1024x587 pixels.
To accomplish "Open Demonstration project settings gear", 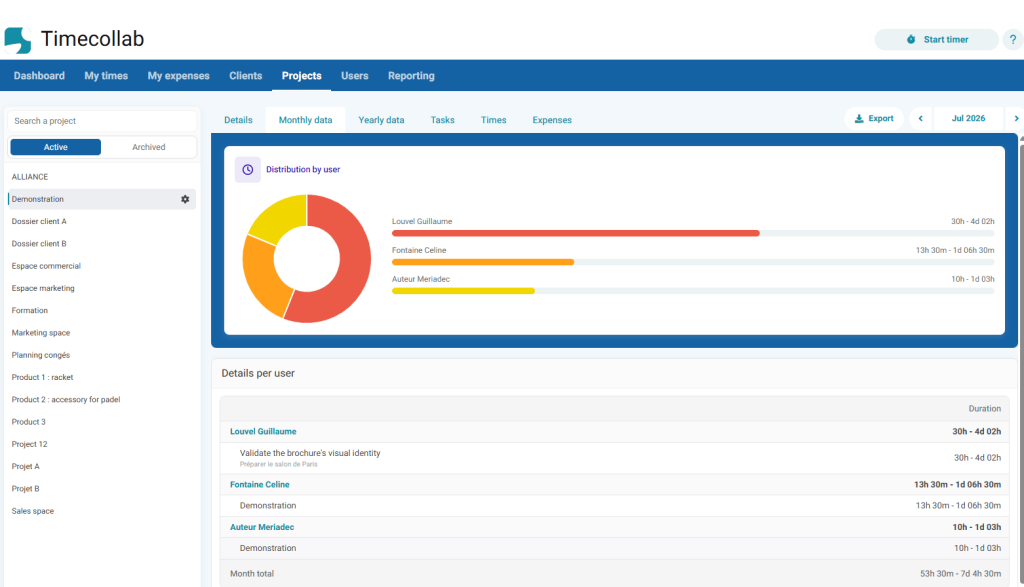I will pos(185,199).
